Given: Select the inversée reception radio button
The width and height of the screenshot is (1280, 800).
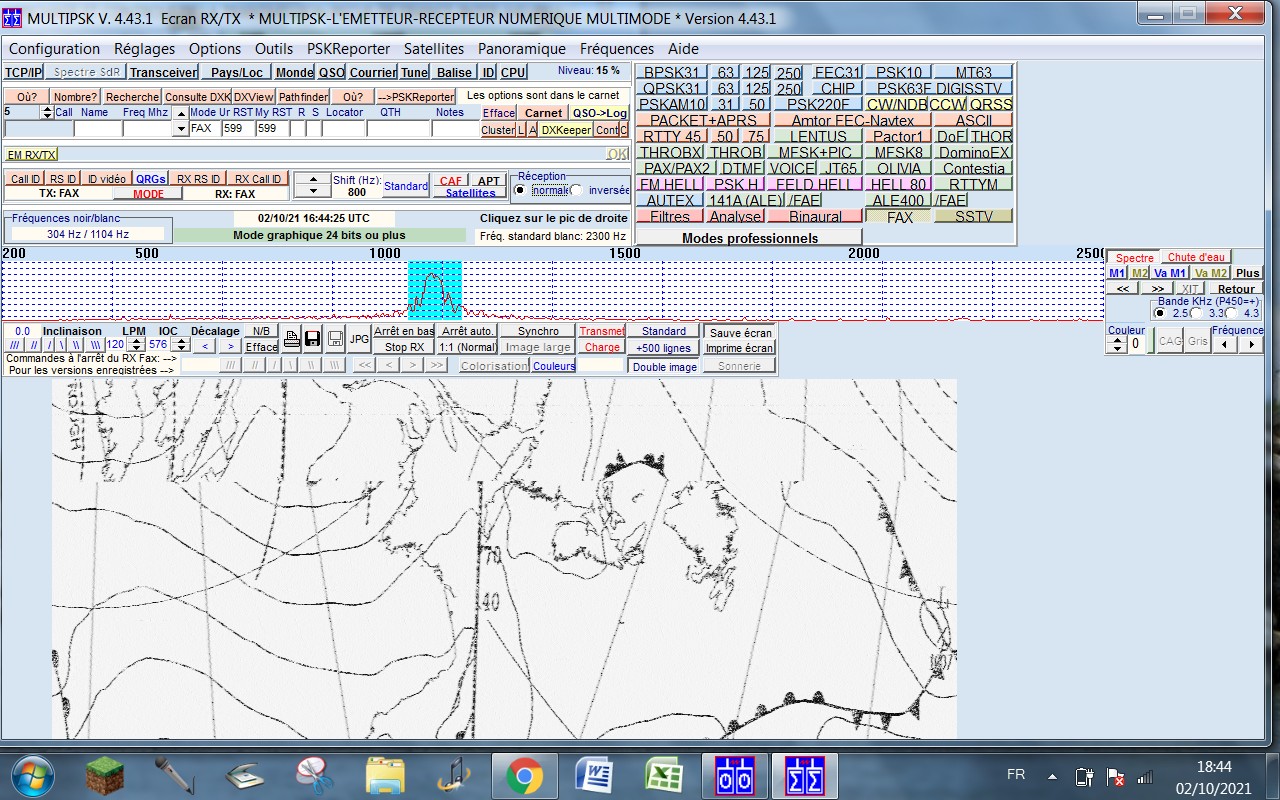Looking at the screenshot, I should pos(577,190).
